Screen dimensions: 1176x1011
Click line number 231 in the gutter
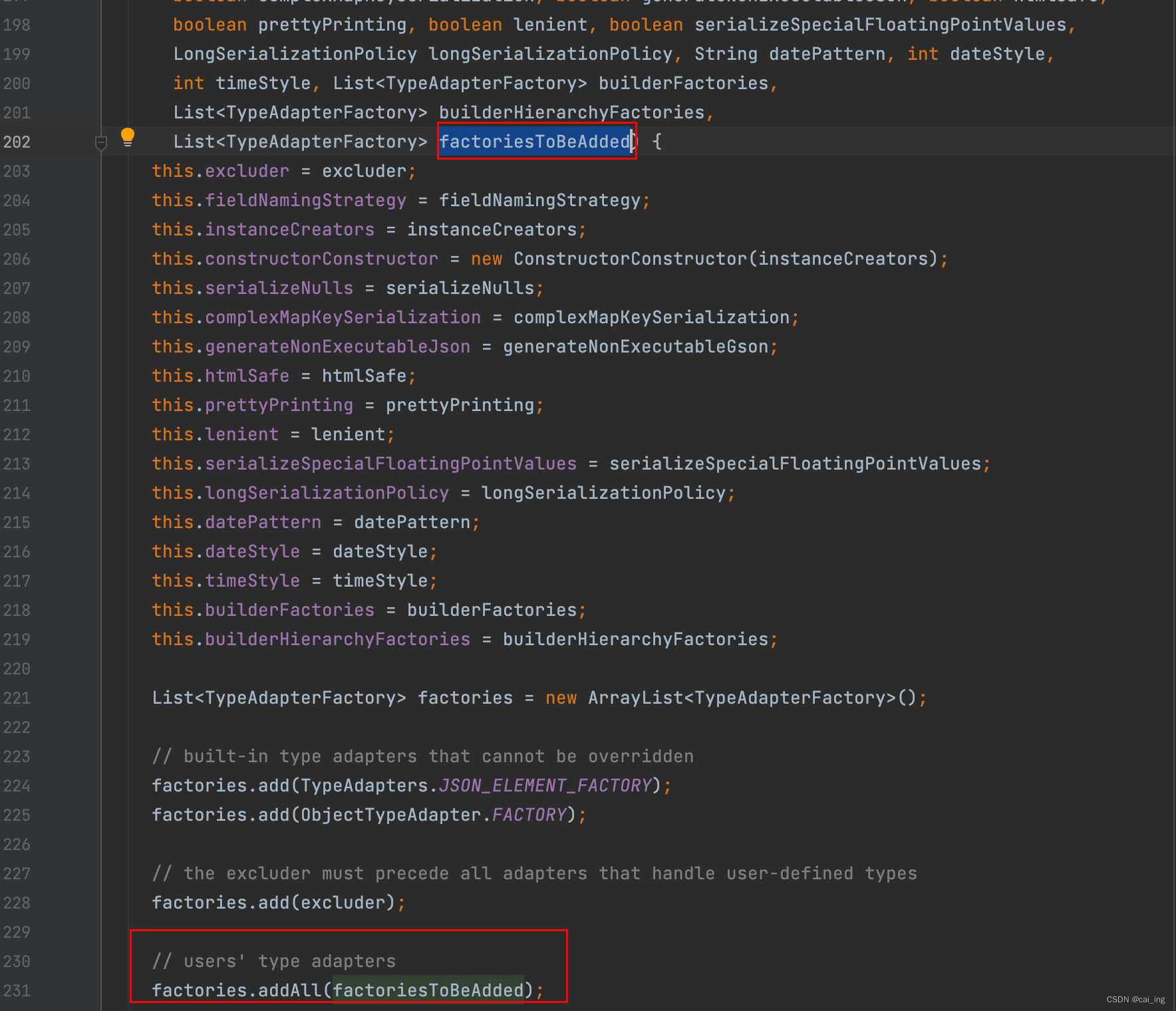[x=17, y=990]
